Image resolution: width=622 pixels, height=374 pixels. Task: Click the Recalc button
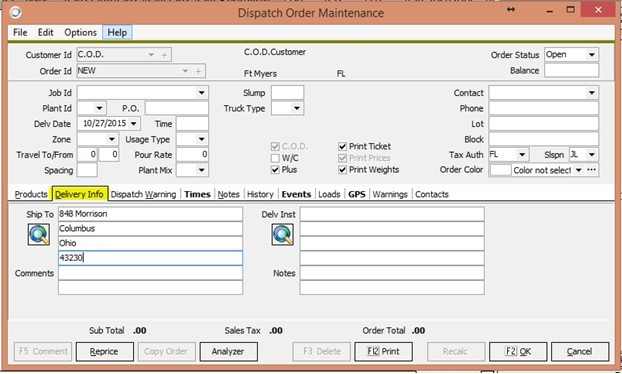click(456, 351)
